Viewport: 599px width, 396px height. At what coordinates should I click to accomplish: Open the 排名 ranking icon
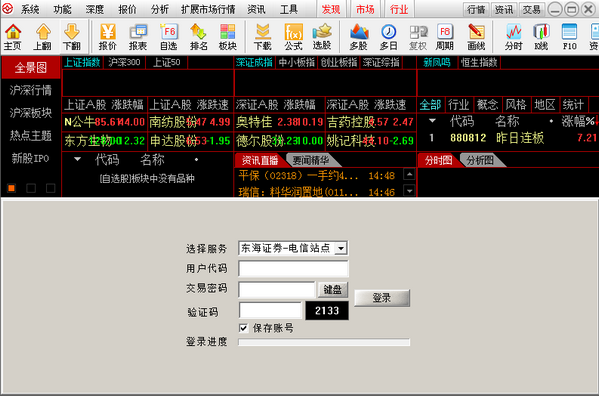pyautogui.click(x=199, y=37)
